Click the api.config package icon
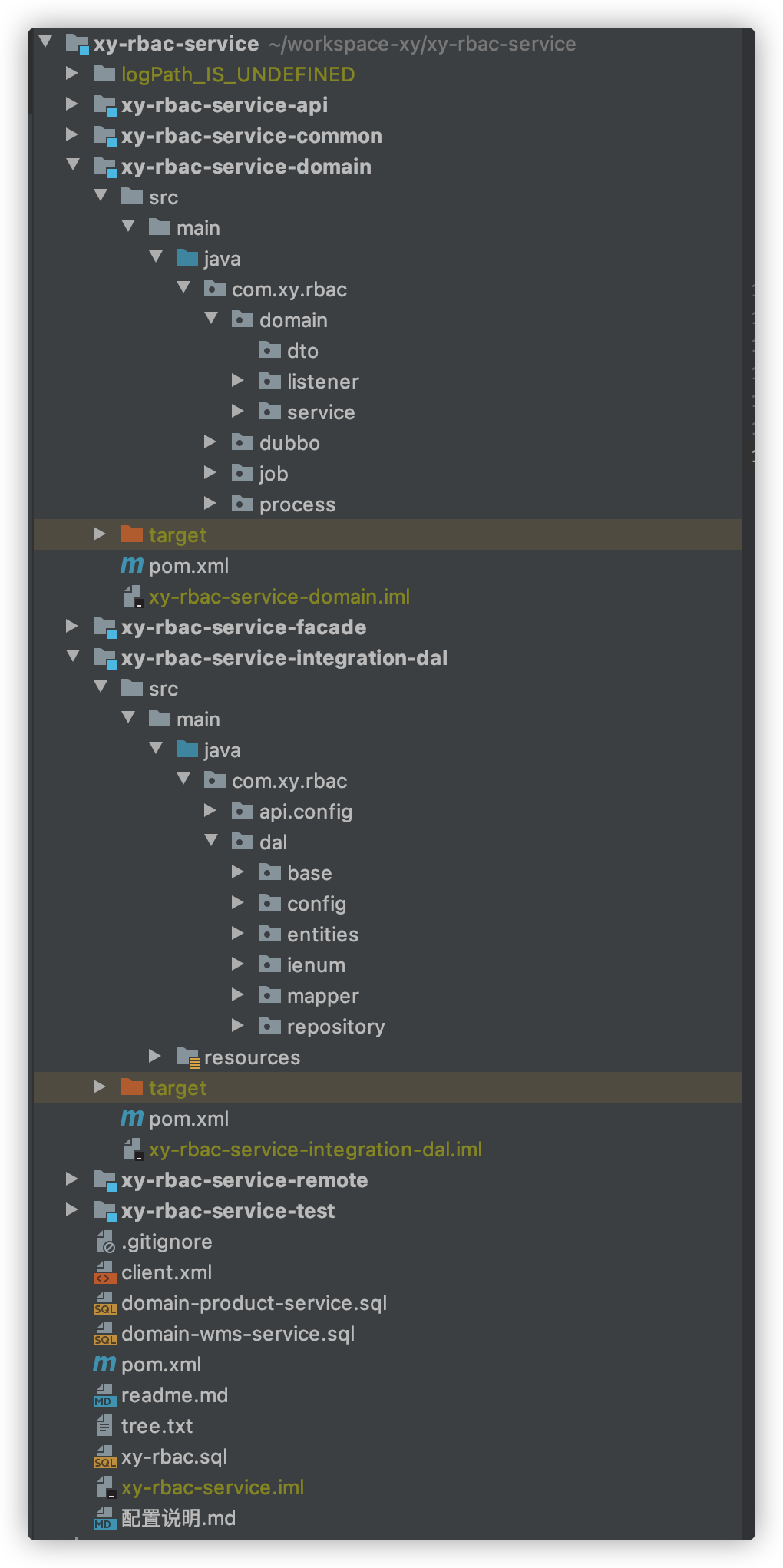 click(x=243, y=811)
